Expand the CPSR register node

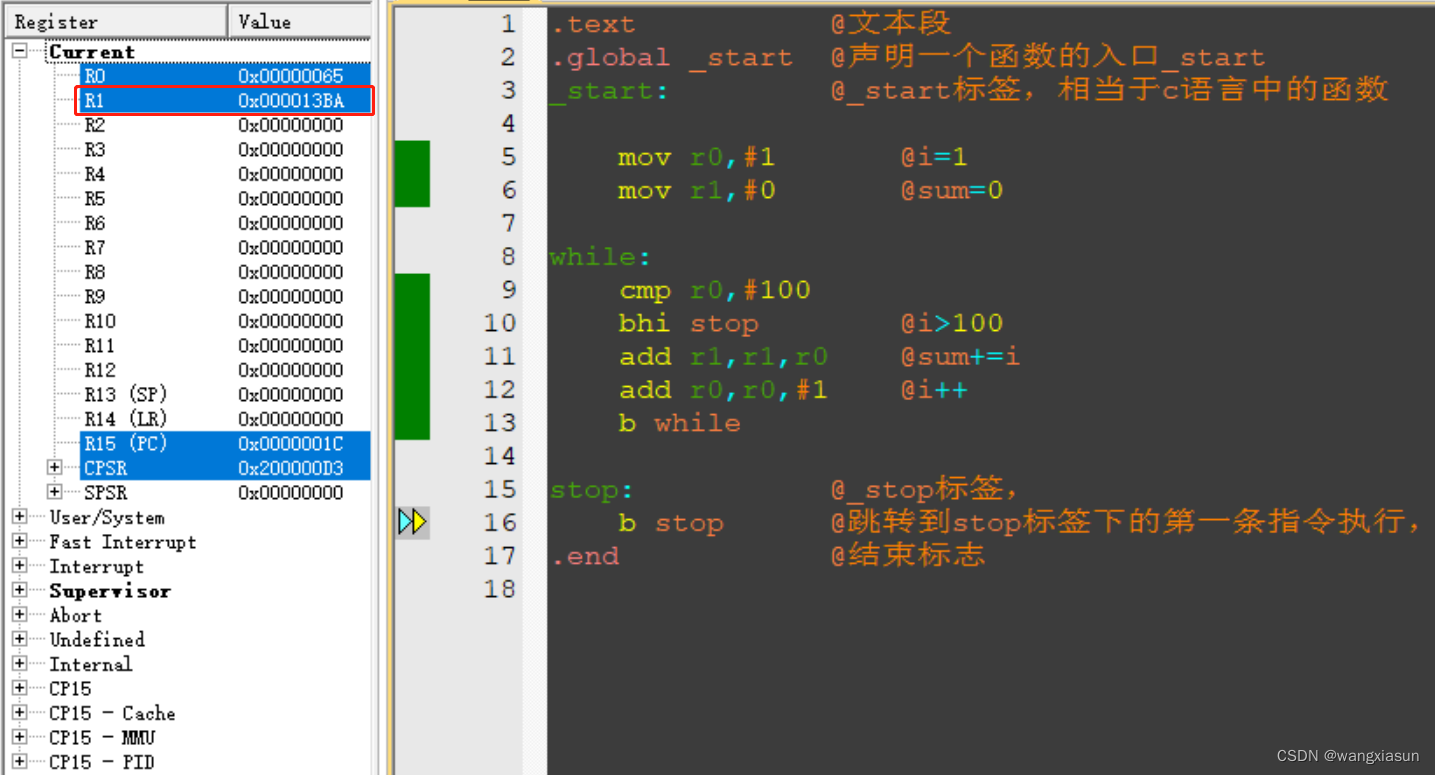pyautogui.click(x=55, y=468)
